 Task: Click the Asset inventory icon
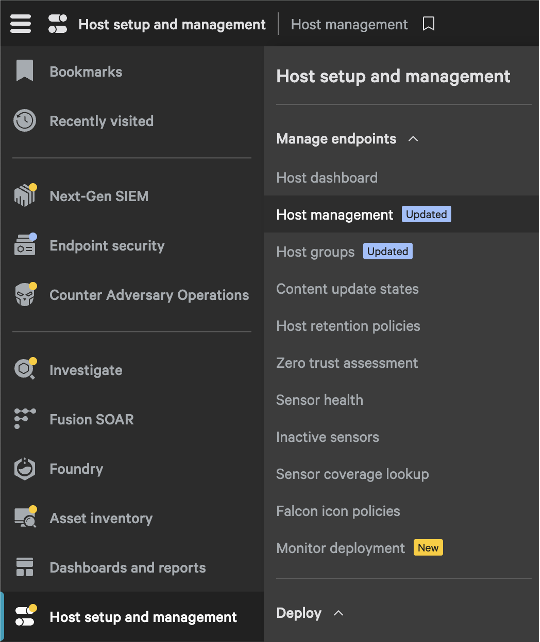25,517
